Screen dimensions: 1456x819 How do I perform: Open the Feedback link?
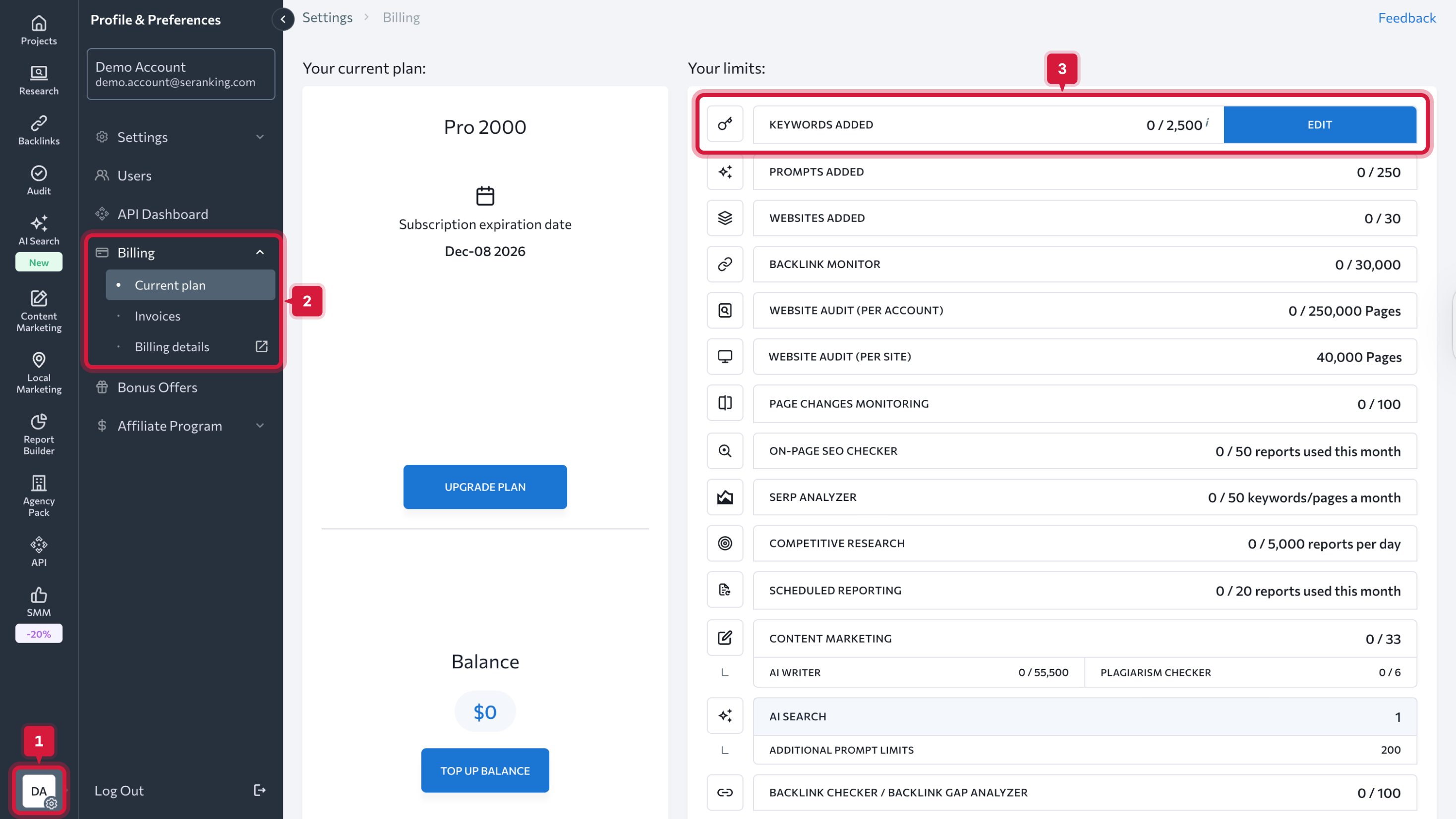pyautogui.click(x=1406, y=18)
